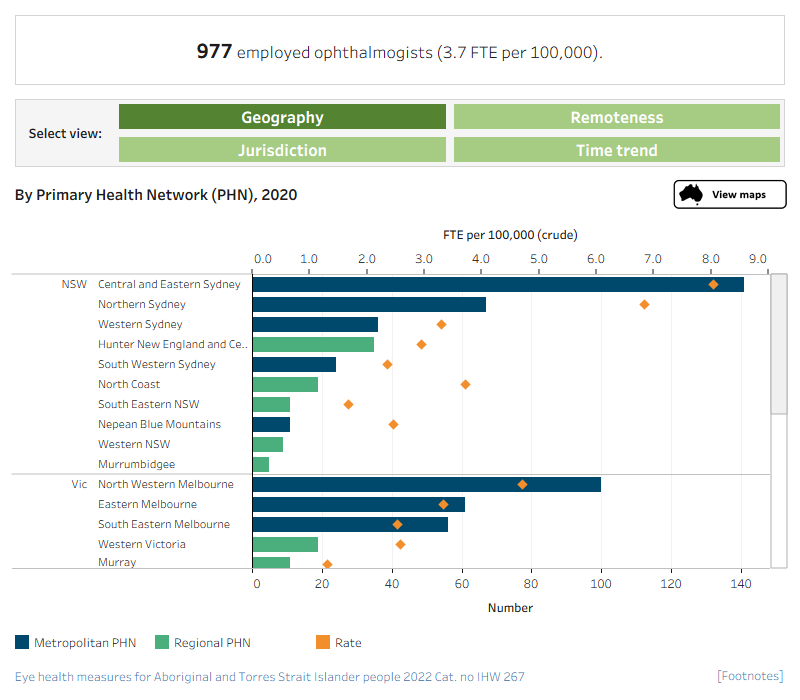The width and height of the screenshot is (800, 700).
Task: Click North Western Melbourne rate diamond
Action: pos(522,485)
